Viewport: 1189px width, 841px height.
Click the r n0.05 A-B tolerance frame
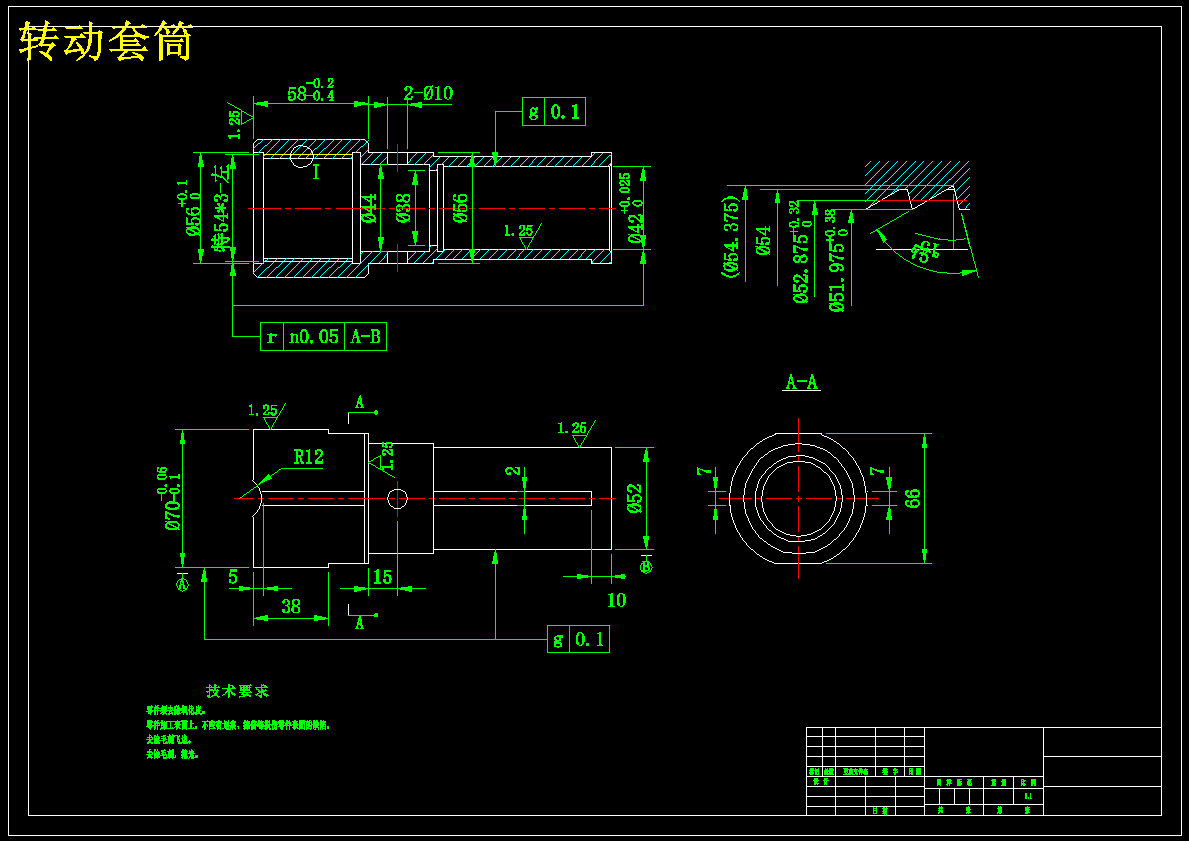(323, 336)
